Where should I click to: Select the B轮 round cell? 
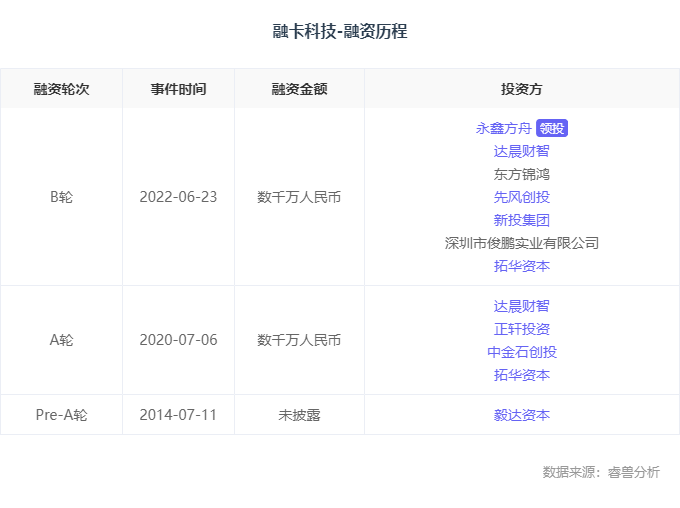62,197
